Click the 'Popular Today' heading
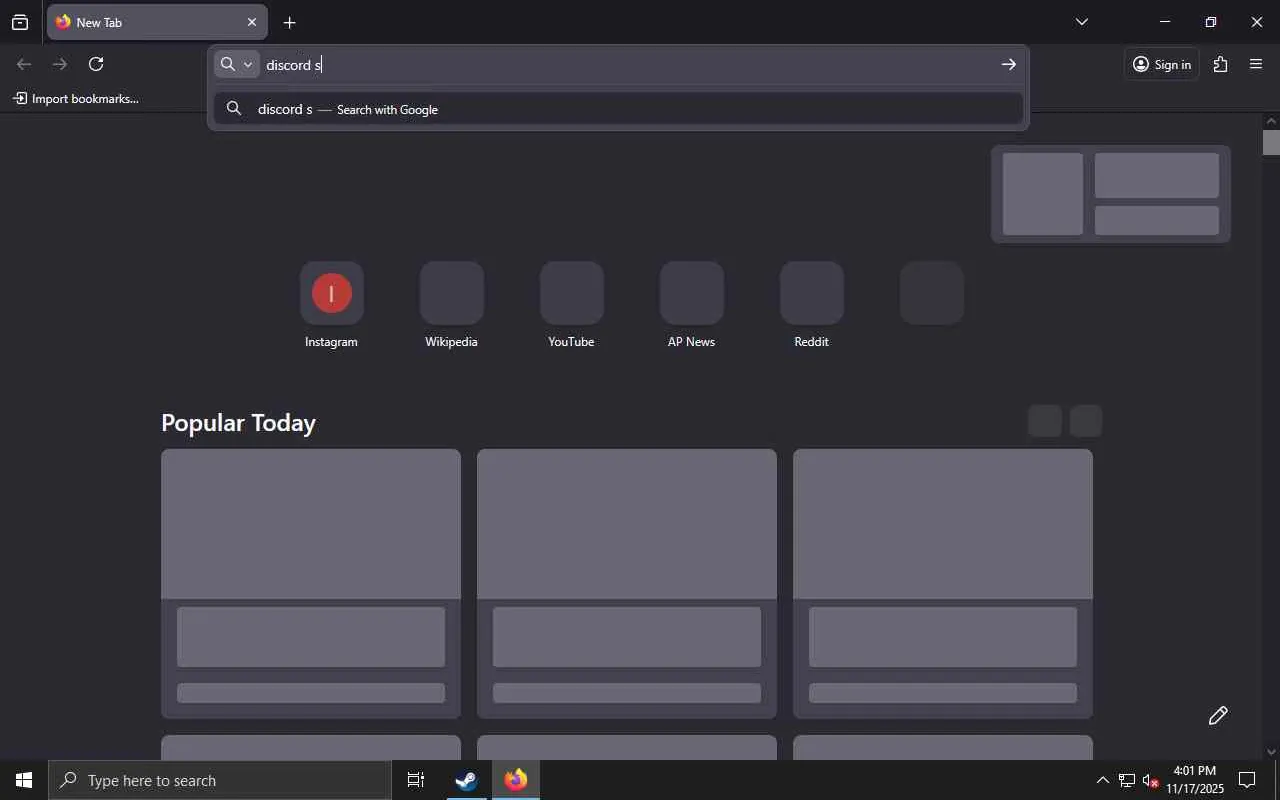 (x=238, y=423)
